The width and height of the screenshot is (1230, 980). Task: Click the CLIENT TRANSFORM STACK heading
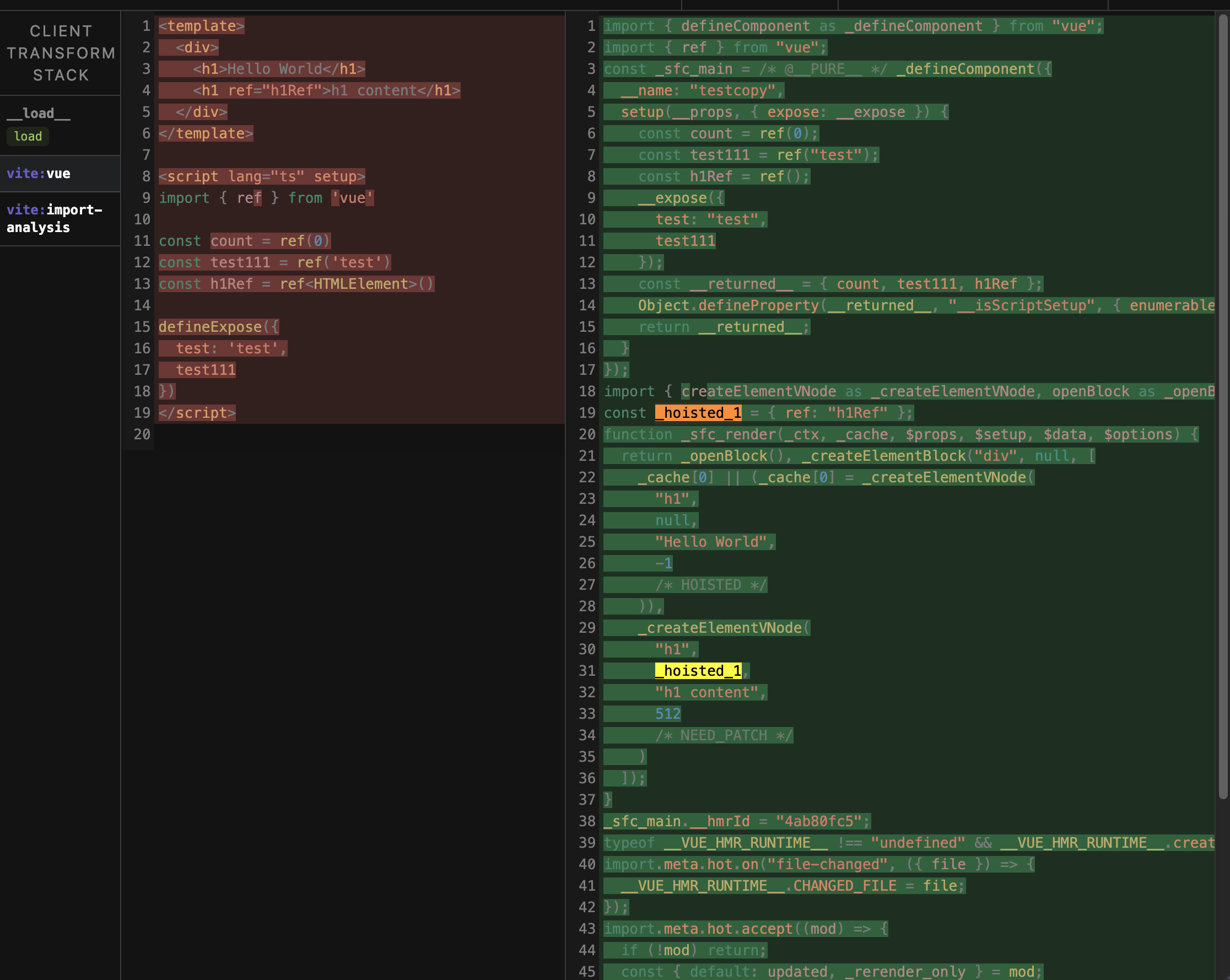pyautogui.click(x=61, y=53)
